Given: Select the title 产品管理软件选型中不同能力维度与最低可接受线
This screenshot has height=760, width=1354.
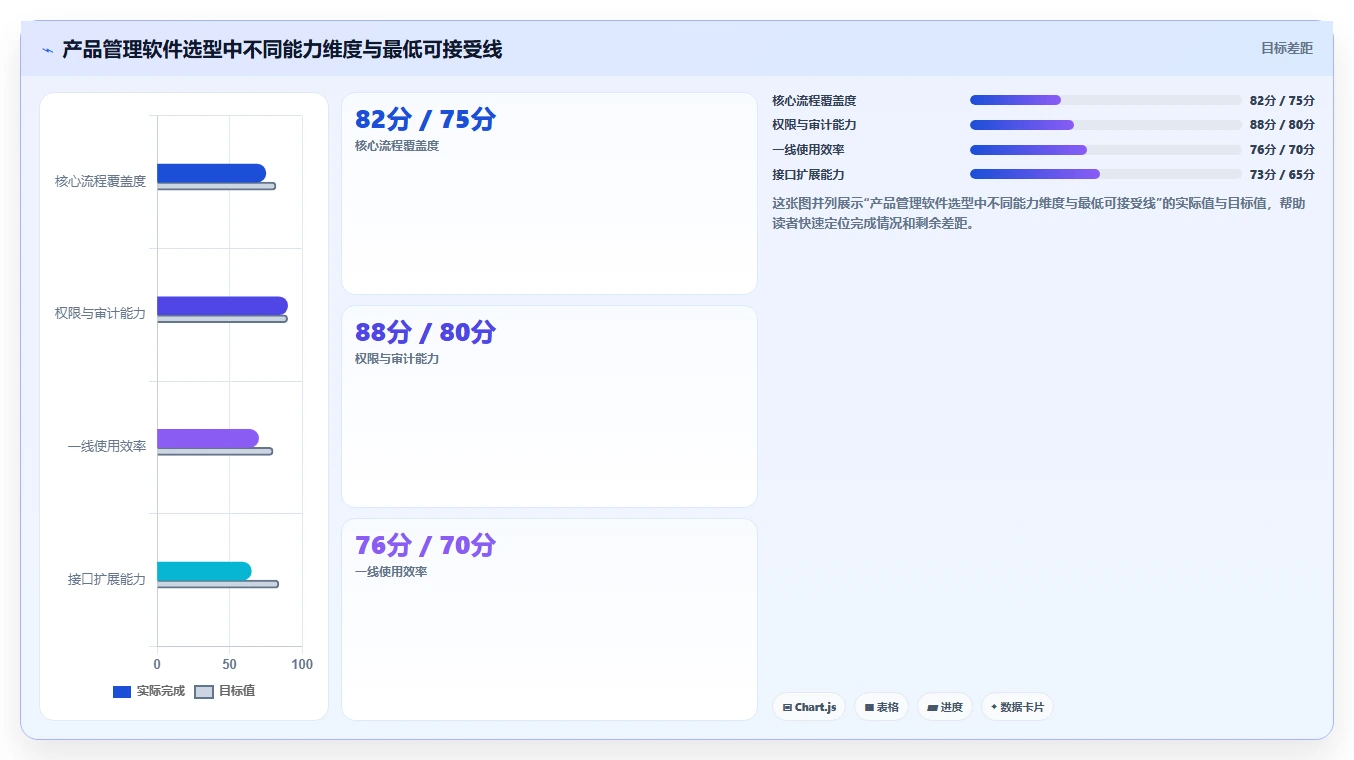Looking at the screenshot, I should click(282, 49).
